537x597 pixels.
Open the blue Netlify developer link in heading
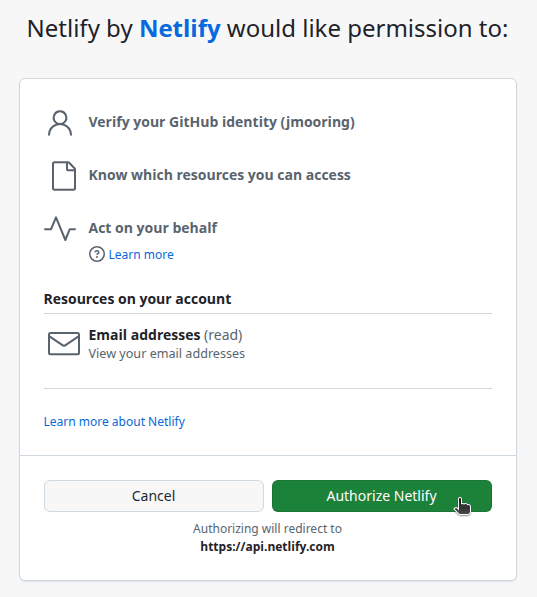point(180,29)
